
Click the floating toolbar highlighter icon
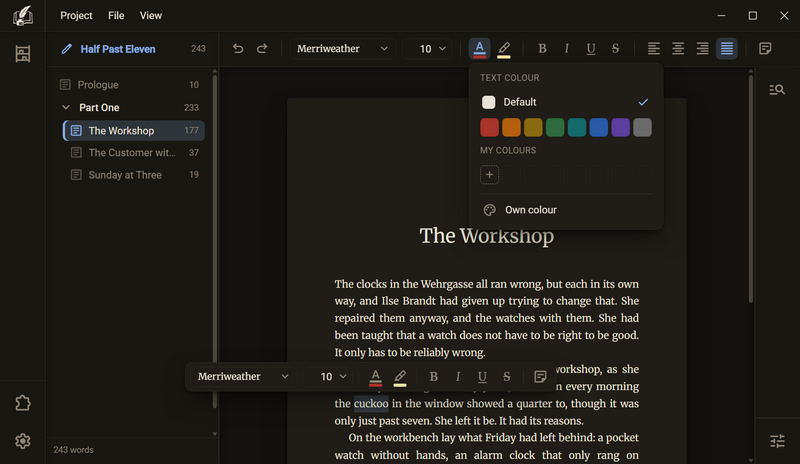(x=400, y=377)
